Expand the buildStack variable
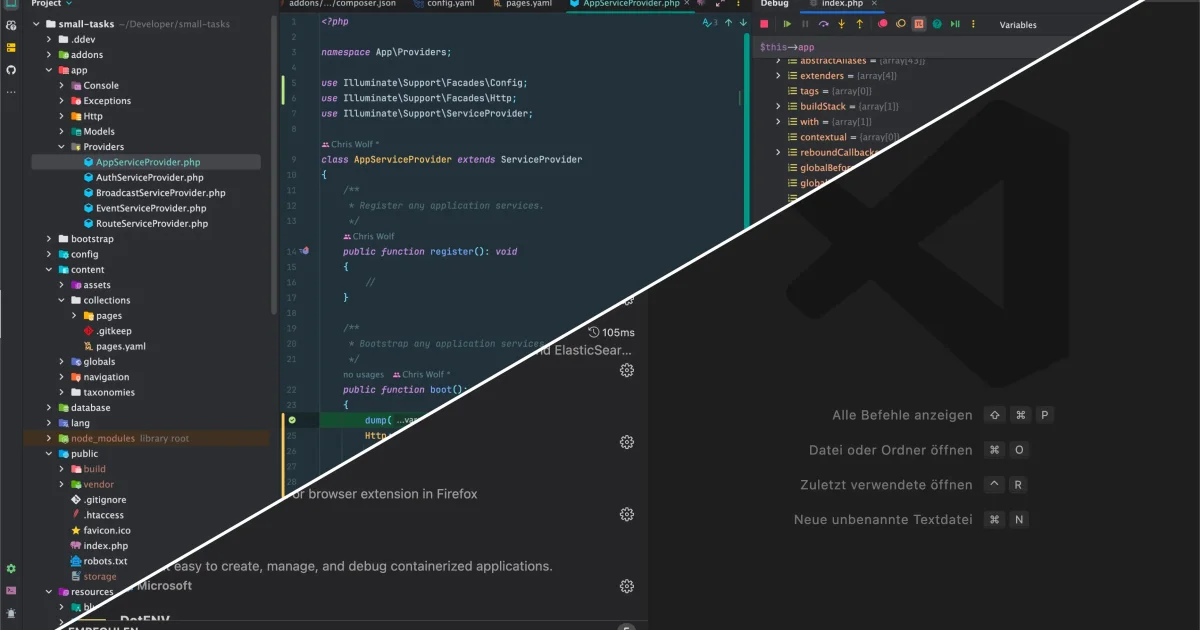 [778, 106]
